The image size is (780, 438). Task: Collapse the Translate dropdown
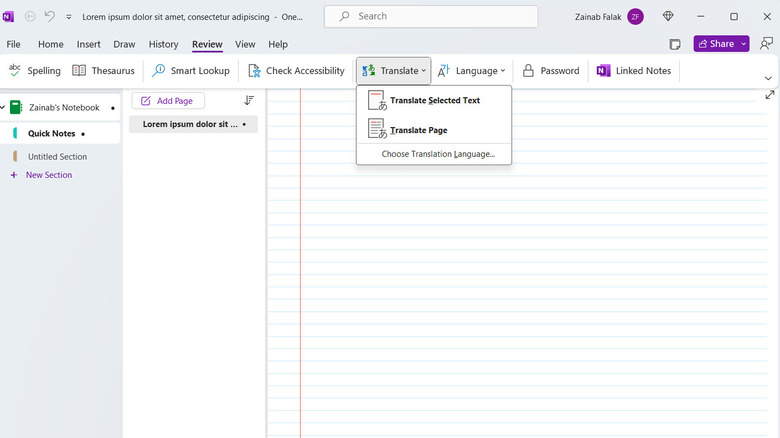click(x=393, y=71)
